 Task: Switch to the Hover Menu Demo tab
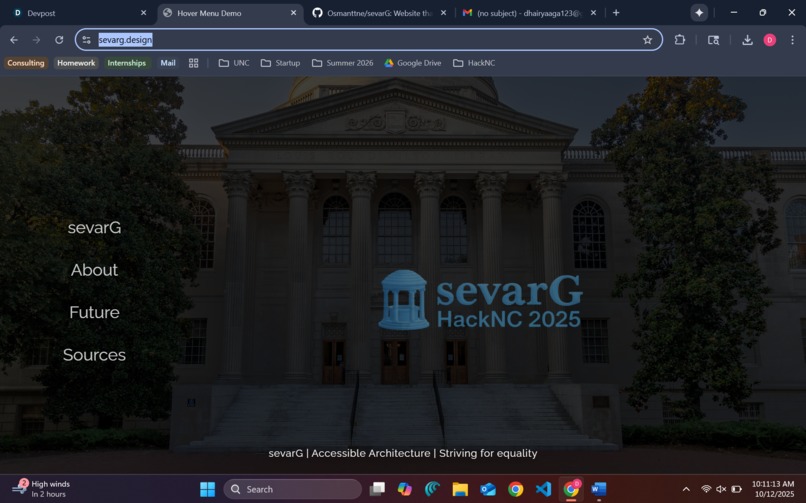(x=230, y=13)
